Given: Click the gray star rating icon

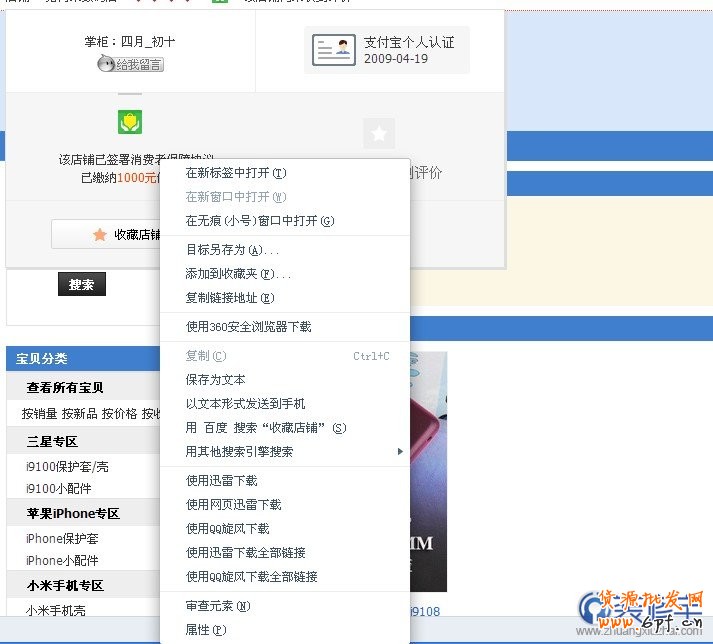Looking at the screenshot, I should tap(379, 133).
